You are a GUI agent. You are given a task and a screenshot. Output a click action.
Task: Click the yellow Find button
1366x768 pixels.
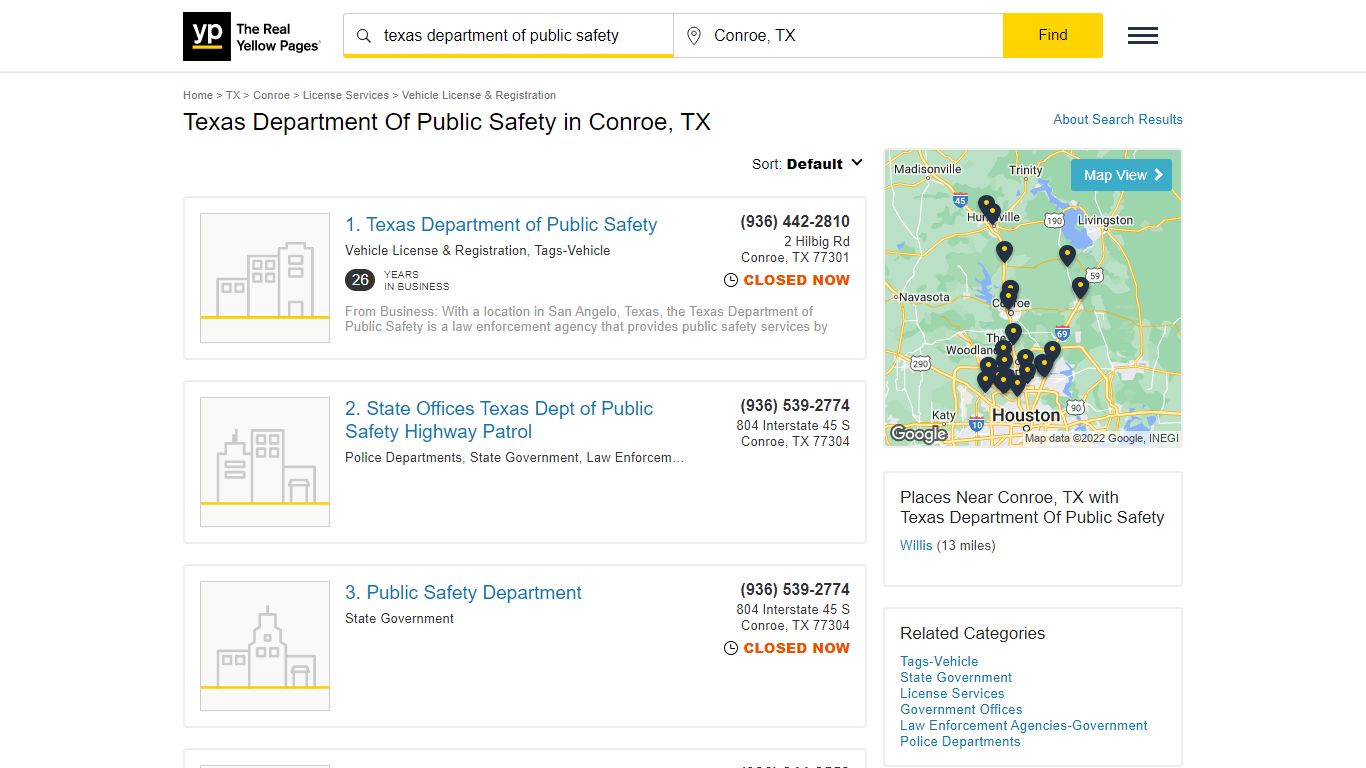click(1053, 35)
